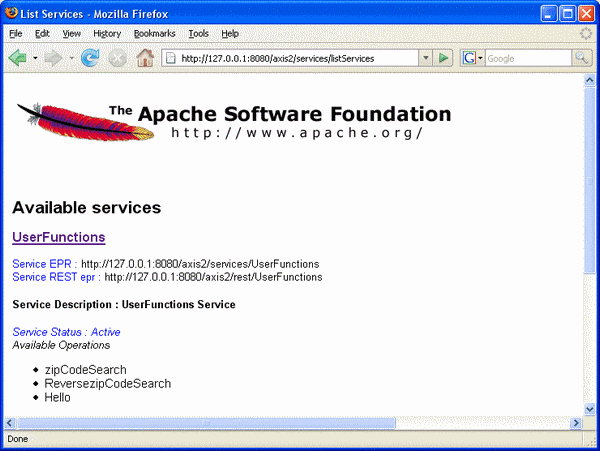Click the Forward navigation arrow
Screen dimensions: 600x451
click(54, 58)
